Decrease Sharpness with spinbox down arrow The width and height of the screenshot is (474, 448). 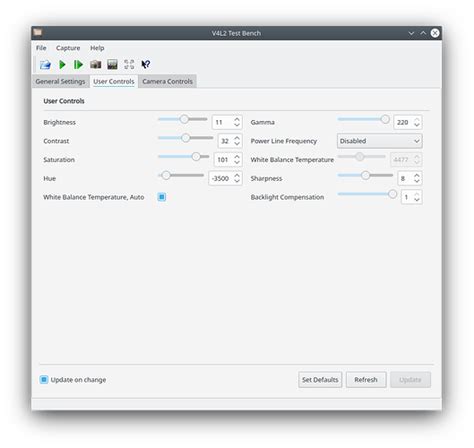click(417, 181)
